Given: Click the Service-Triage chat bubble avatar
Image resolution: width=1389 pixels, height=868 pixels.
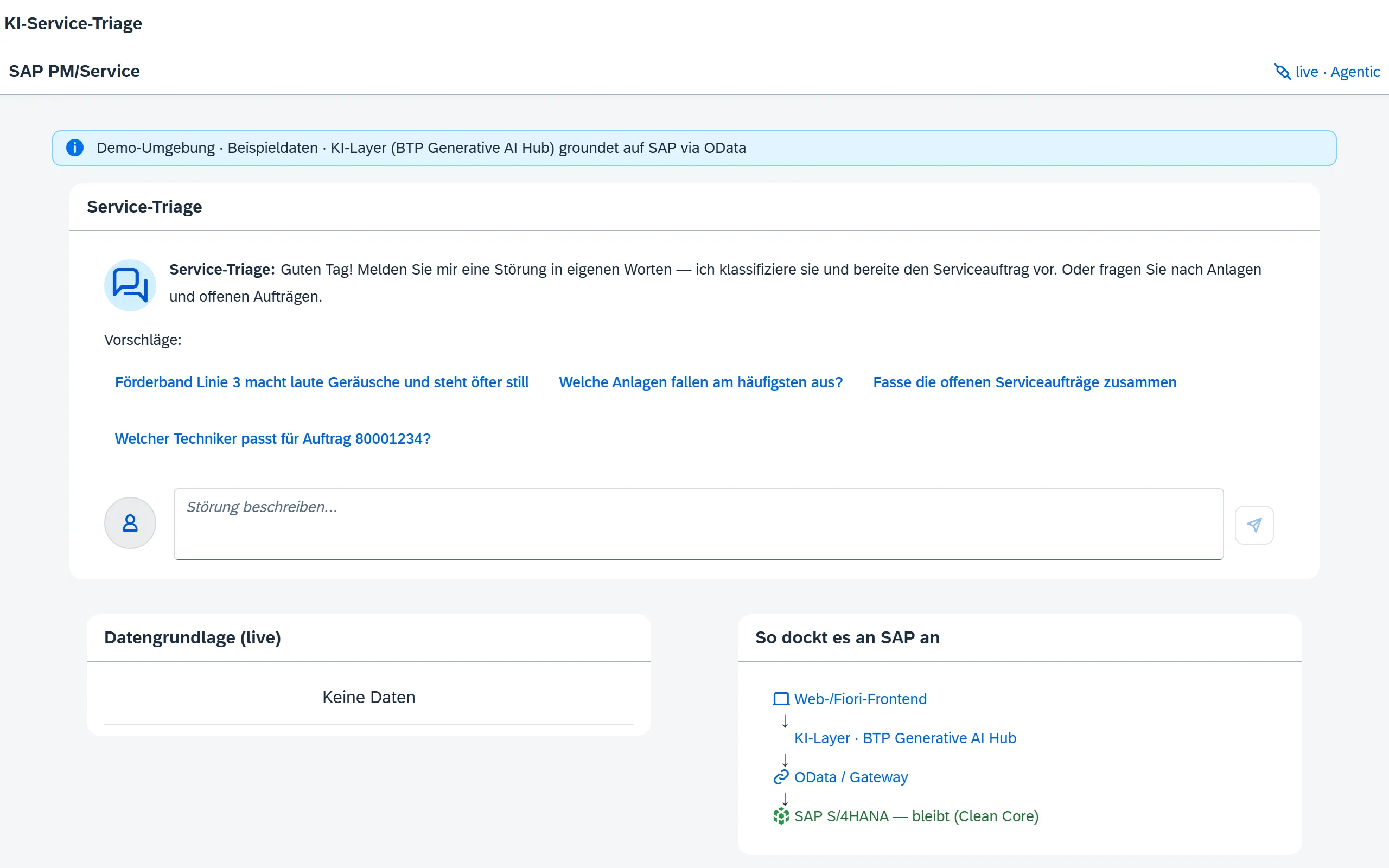Looking at the screenshot, I should [x=130, y=285].
